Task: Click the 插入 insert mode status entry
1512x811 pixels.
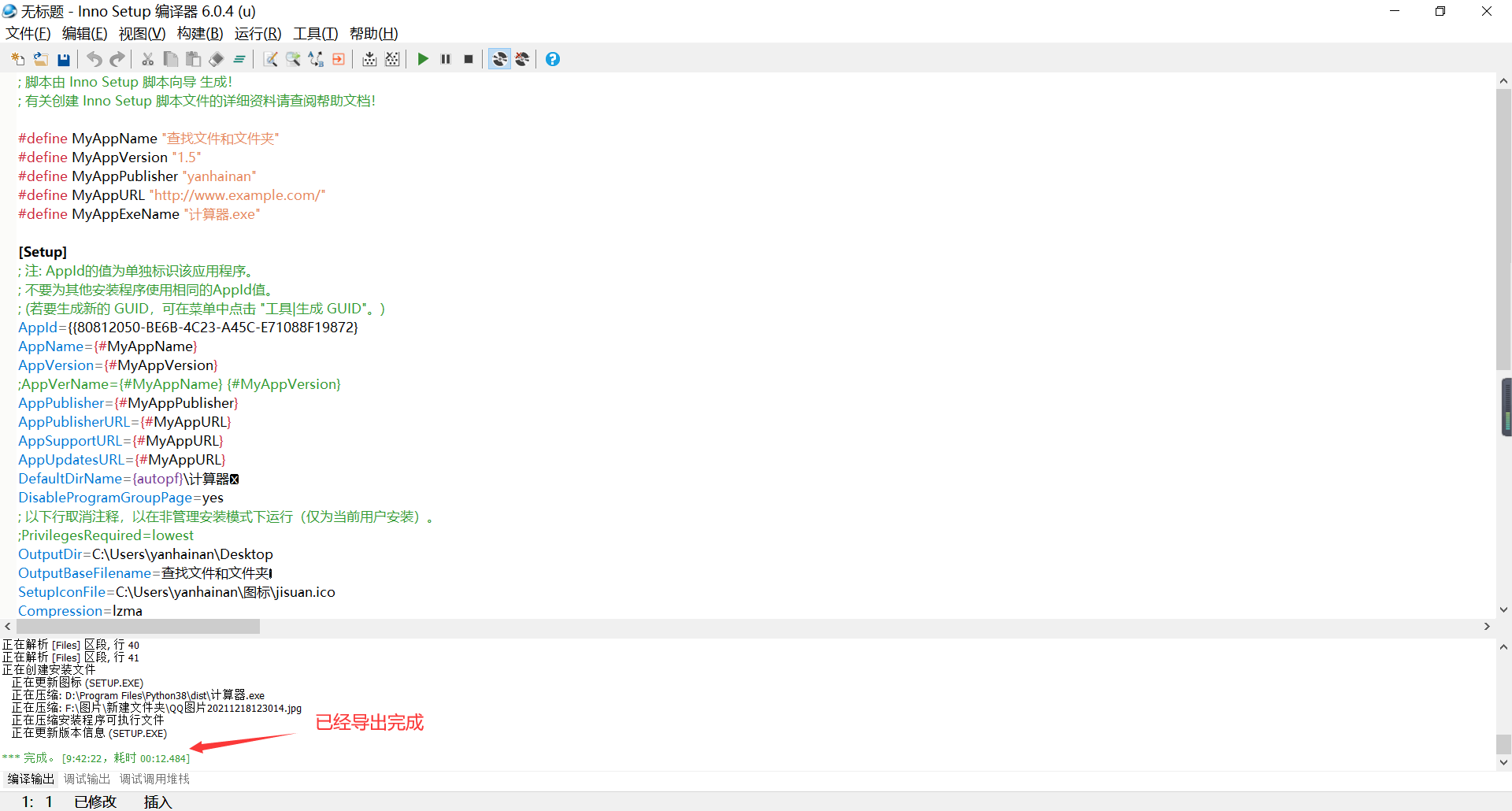Action: 157,802
